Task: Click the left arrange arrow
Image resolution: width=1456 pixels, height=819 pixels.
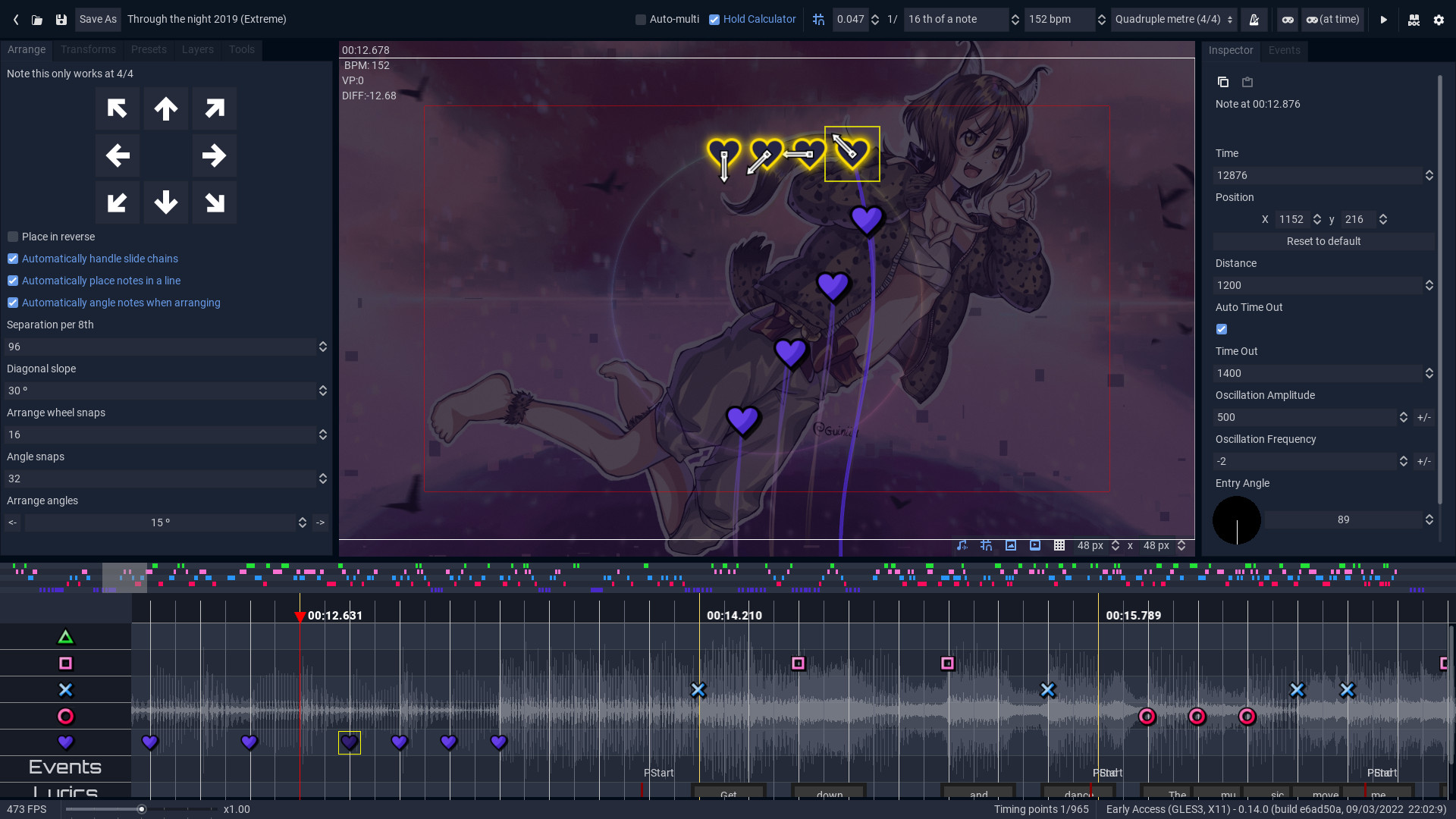Action: (x=118, y=155)
